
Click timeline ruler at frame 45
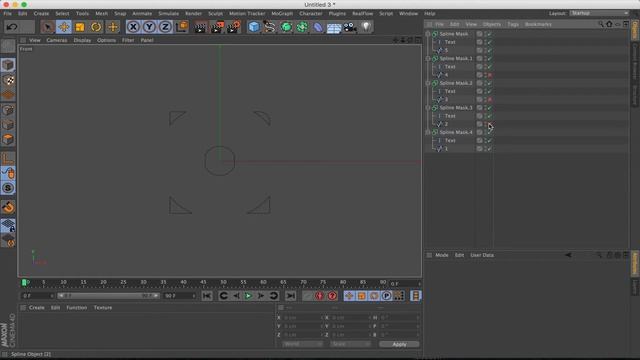tap(203, 282)
